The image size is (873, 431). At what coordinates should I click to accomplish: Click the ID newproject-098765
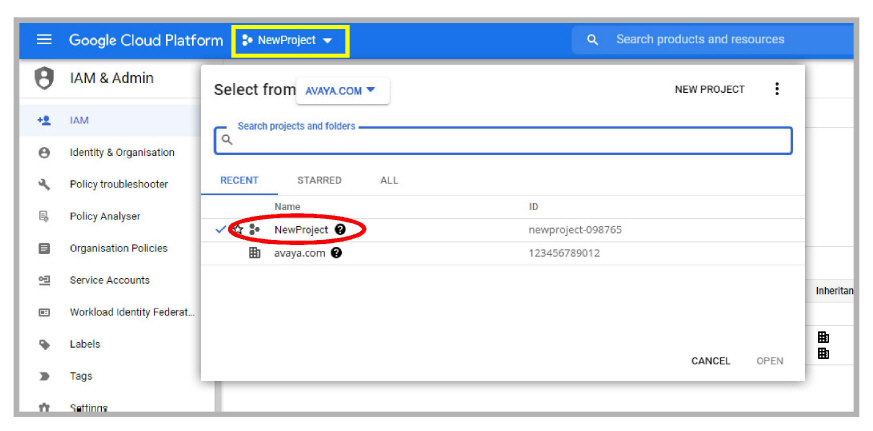tap(575, 229)
